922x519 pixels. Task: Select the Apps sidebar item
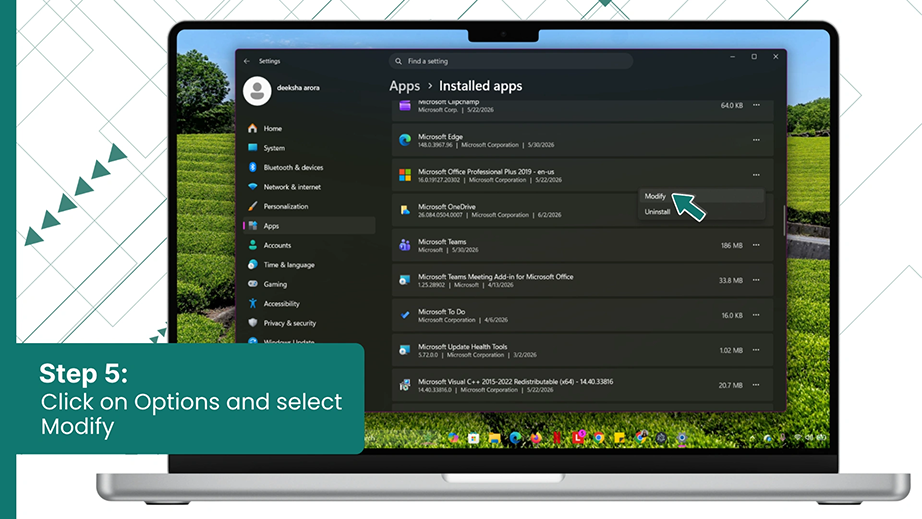click(x=309, y=226)
